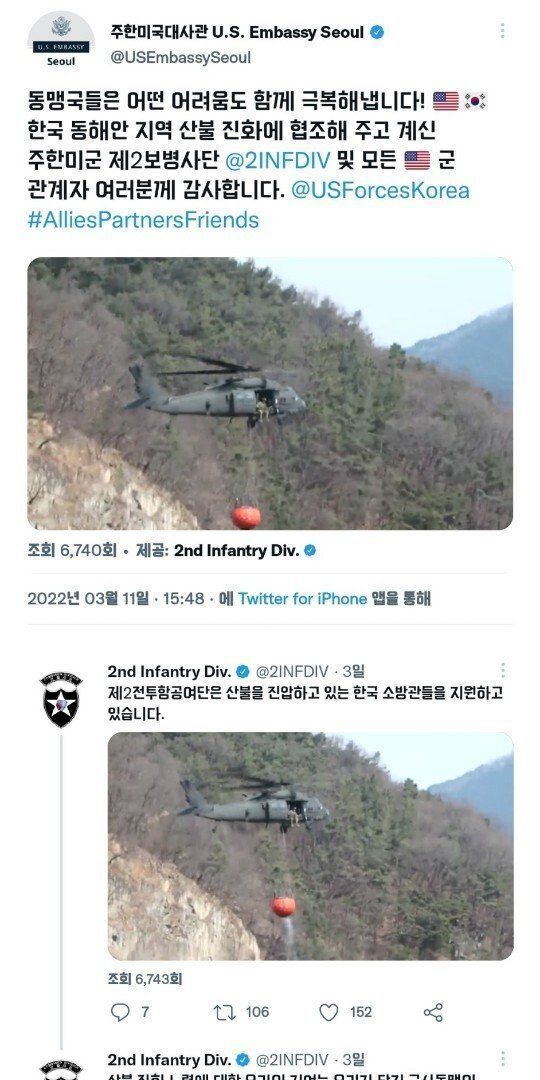Viewport: 540px width, 1080px height.
Task: Retweet the reply showing 106 retweets
Action: (225, 1012)
